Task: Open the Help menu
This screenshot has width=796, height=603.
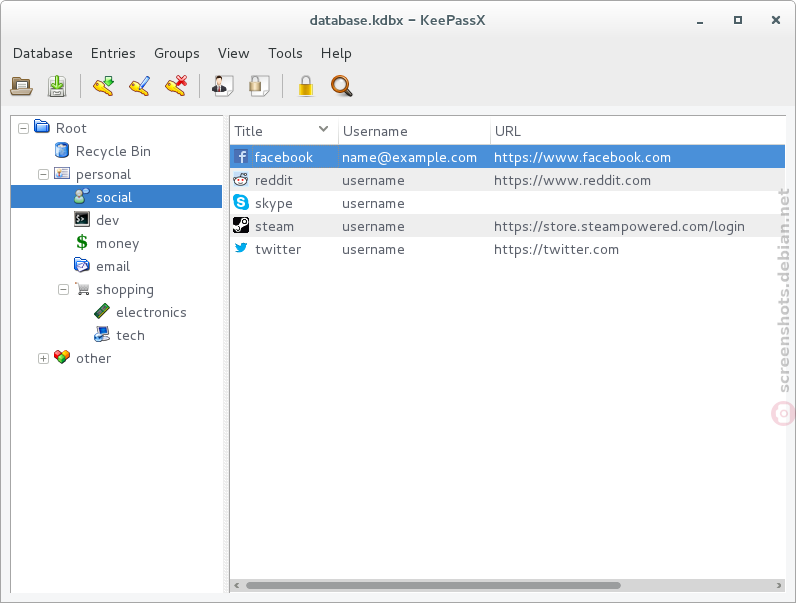Action: (336, 53)
